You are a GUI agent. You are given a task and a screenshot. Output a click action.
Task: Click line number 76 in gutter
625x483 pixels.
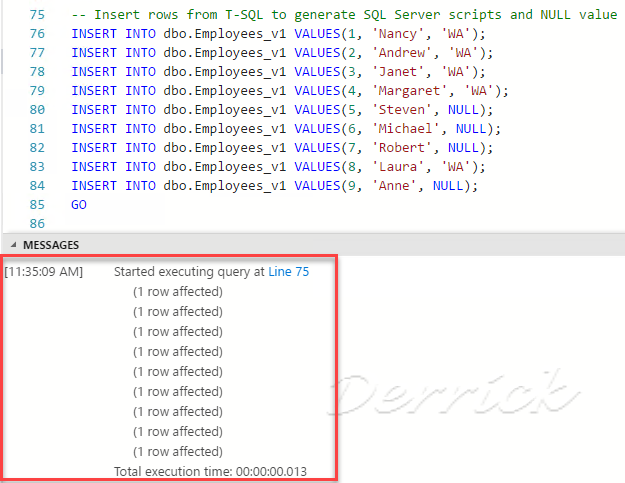click(x=37, y=33)
